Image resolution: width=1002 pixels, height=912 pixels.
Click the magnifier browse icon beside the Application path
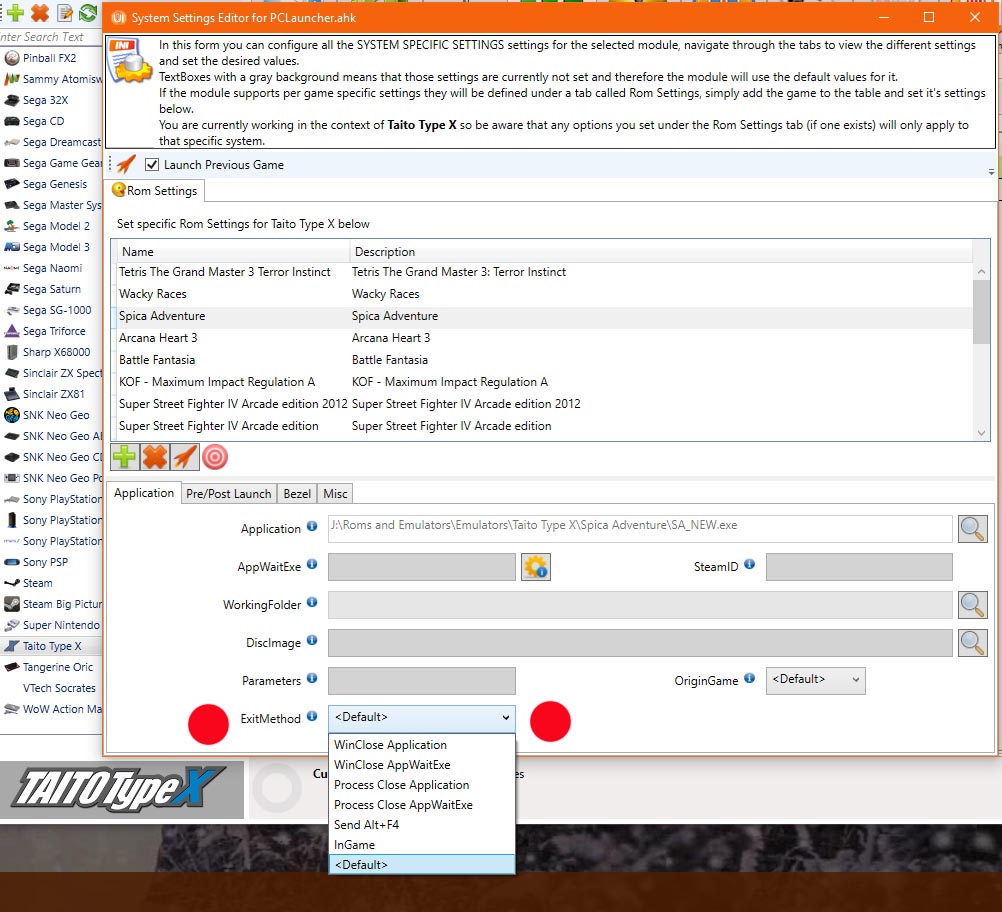972,529
